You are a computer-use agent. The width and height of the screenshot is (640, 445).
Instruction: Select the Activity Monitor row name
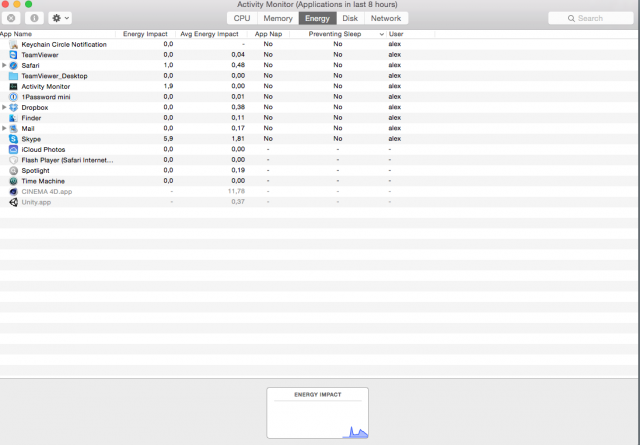pyautogui.click(x=46, y=87)
